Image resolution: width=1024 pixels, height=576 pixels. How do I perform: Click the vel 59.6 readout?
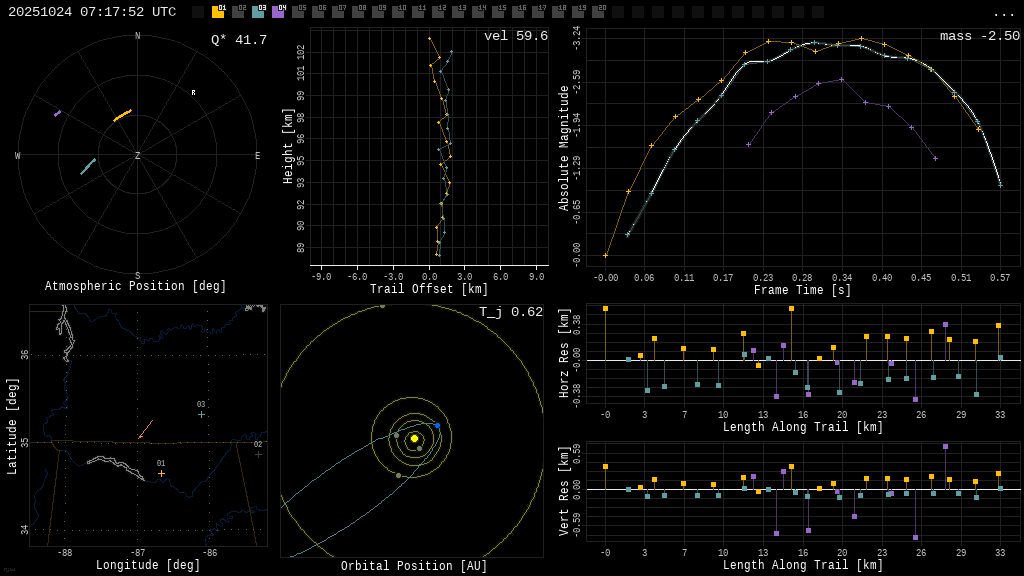[x=515, y=37]
